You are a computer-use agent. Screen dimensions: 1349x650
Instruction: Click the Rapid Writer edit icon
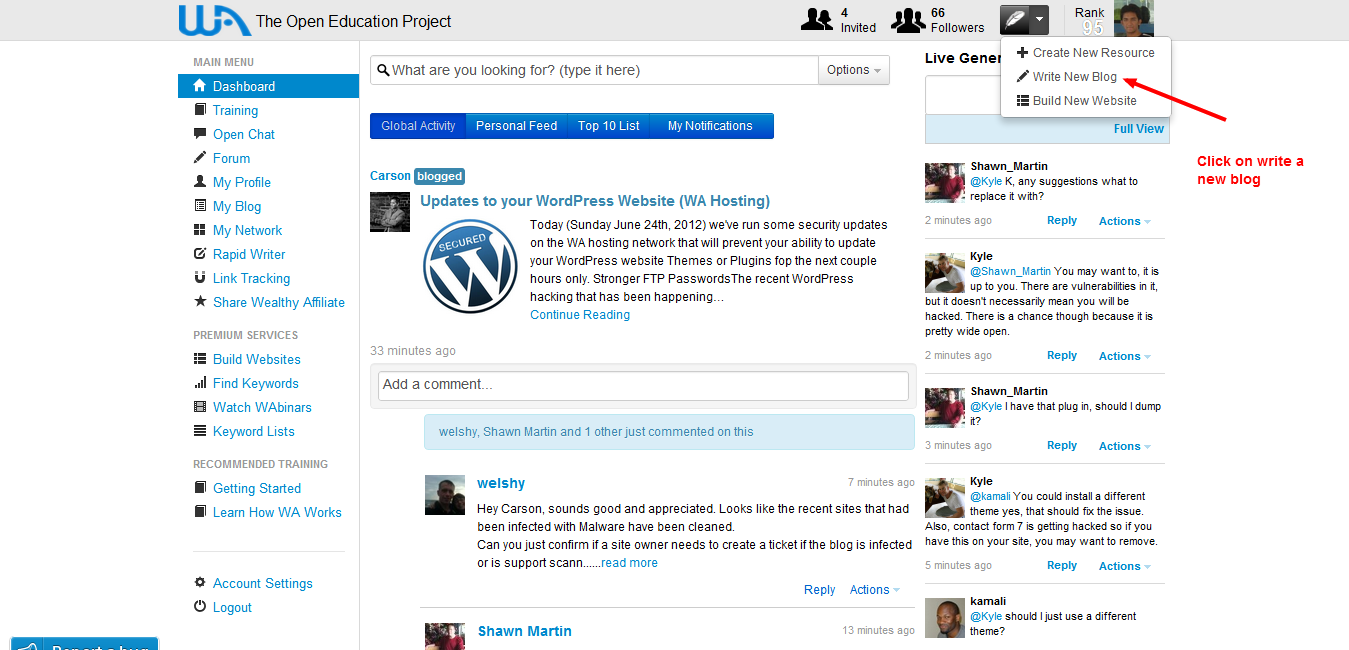point(200,254)
